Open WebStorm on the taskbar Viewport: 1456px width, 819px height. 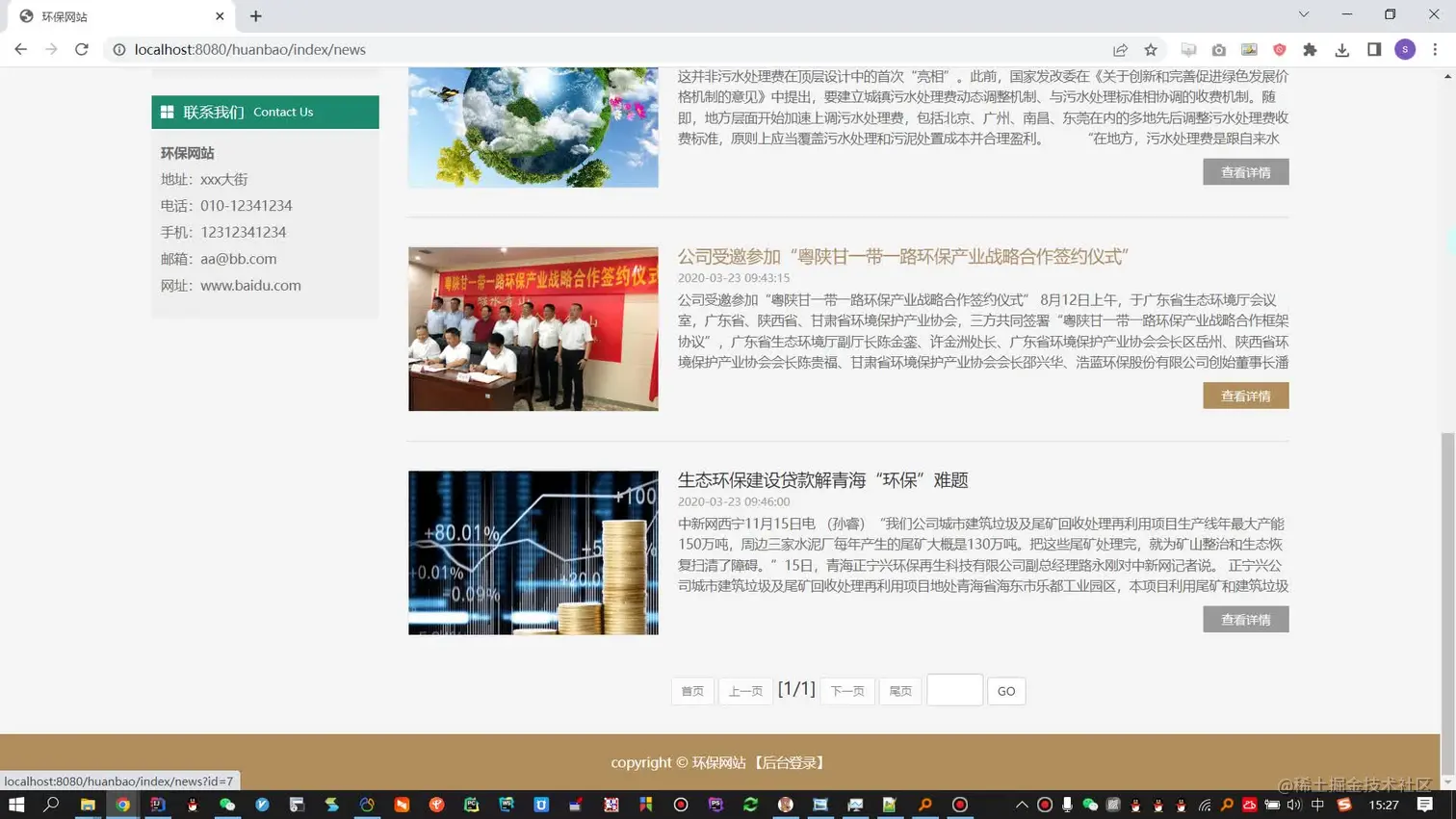click(507, 805)
